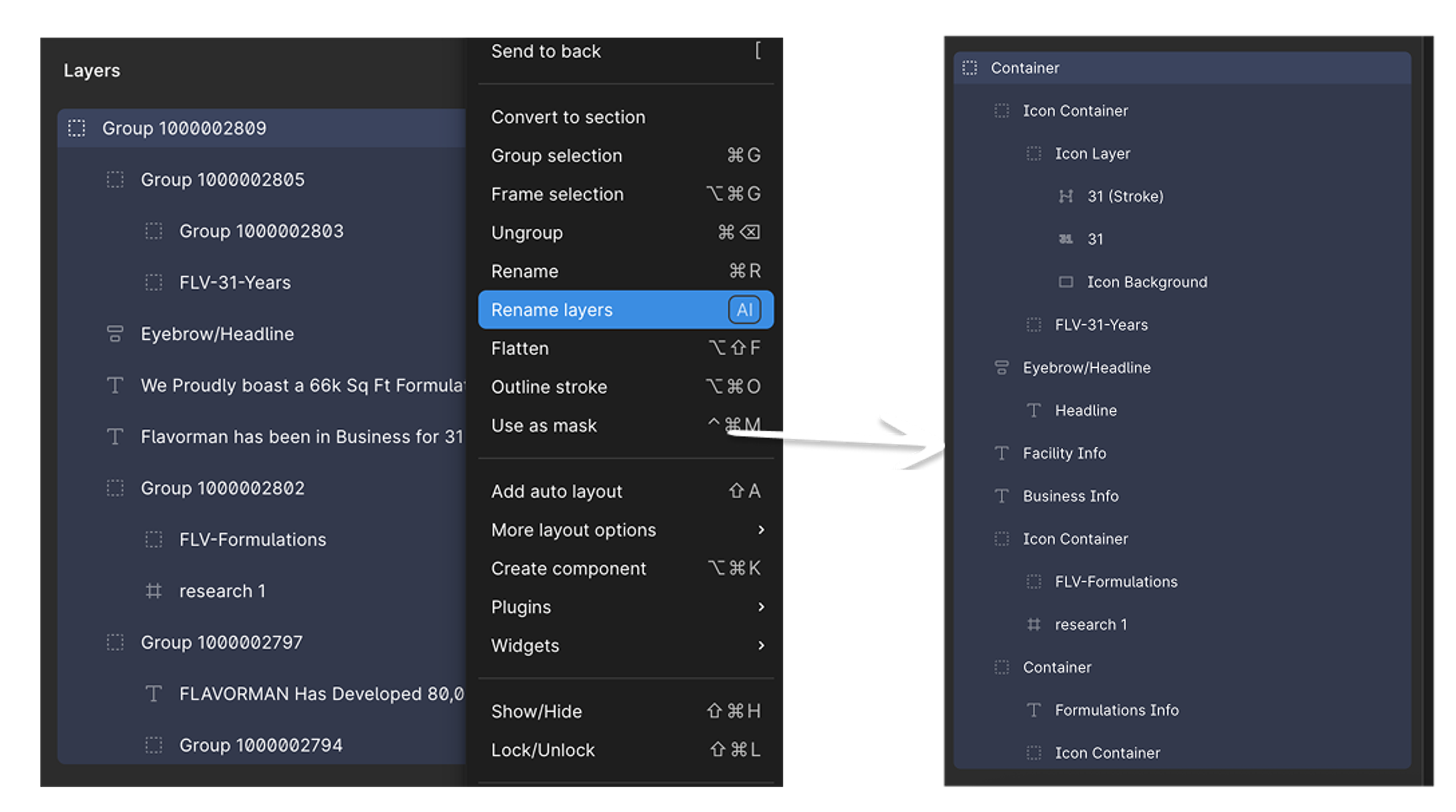This screenshot has height=812, width=1456.
Task: Click the text icon beside Formulations Info
Action: (x=1034, y=710)
